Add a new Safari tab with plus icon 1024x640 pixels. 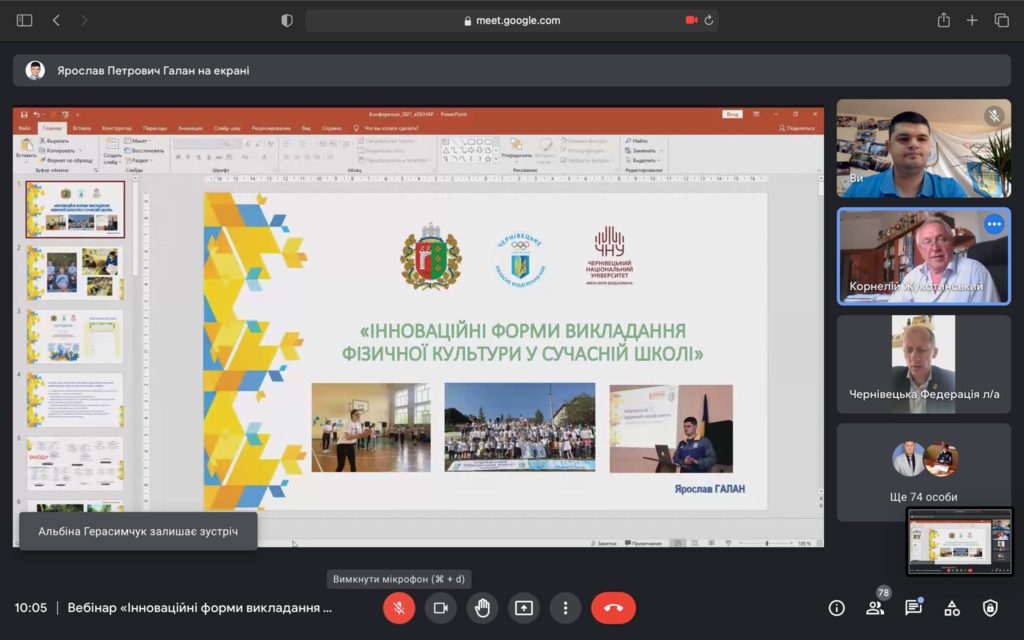pyautogui.click(x=972, y=20)
